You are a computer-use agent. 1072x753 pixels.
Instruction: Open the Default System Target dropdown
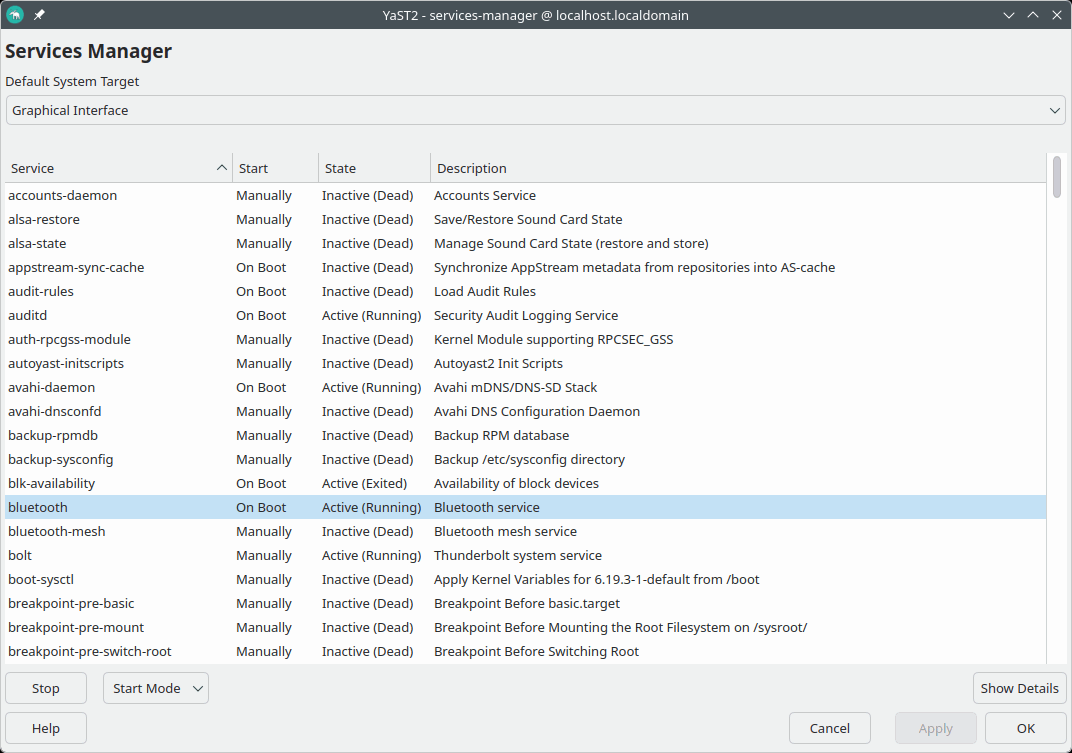pos(535,110)
